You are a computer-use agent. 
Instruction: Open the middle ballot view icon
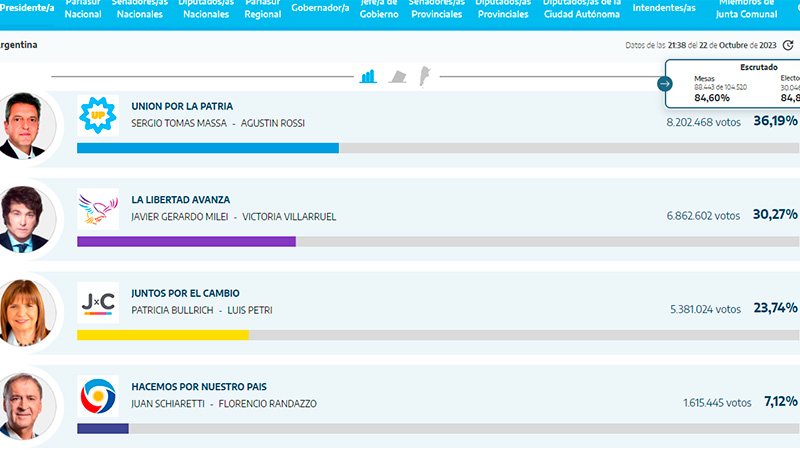tap(397, 76)
